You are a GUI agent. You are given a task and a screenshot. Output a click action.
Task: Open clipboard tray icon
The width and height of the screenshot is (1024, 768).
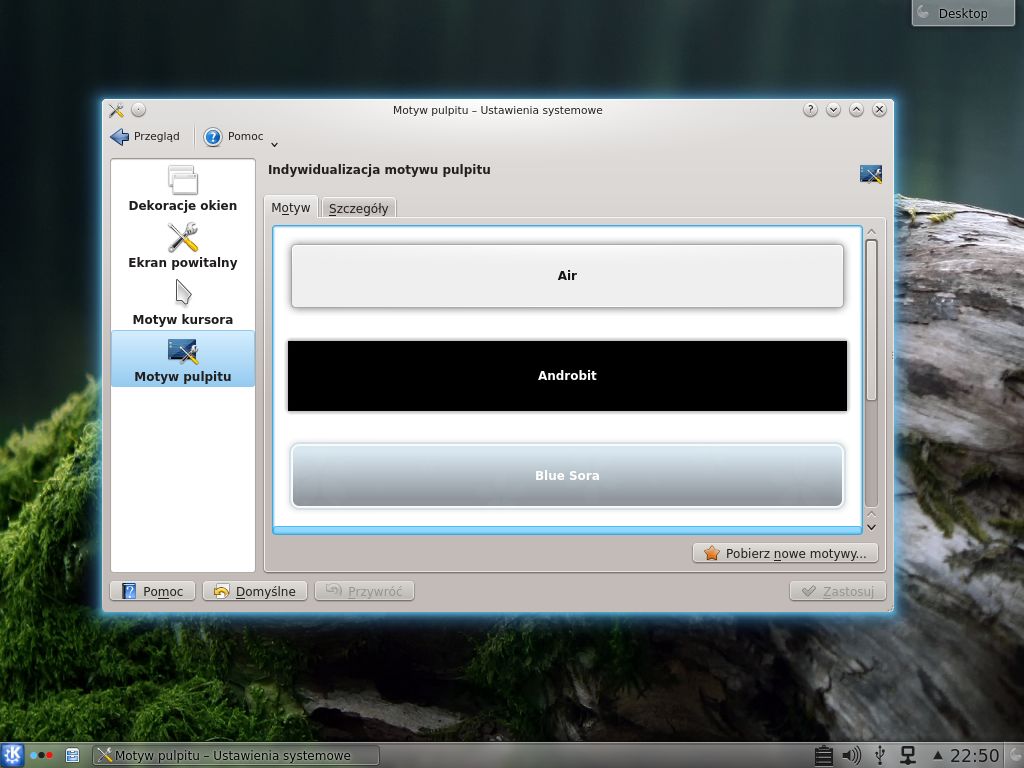tap(824, 756)
